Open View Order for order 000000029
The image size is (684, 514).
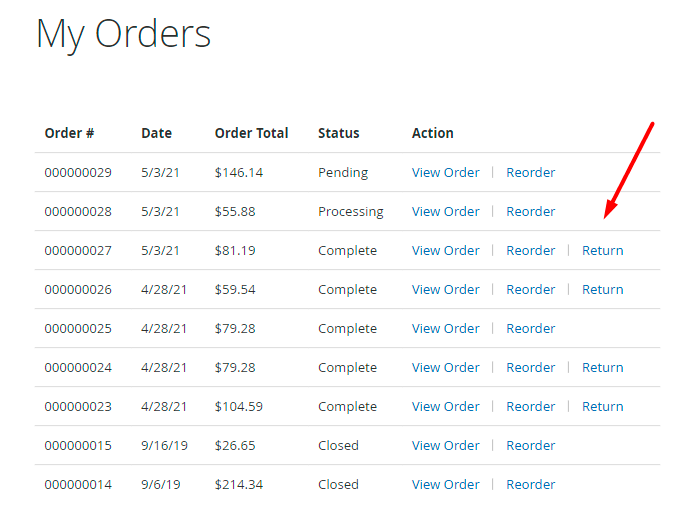click(x=445, y=172)
